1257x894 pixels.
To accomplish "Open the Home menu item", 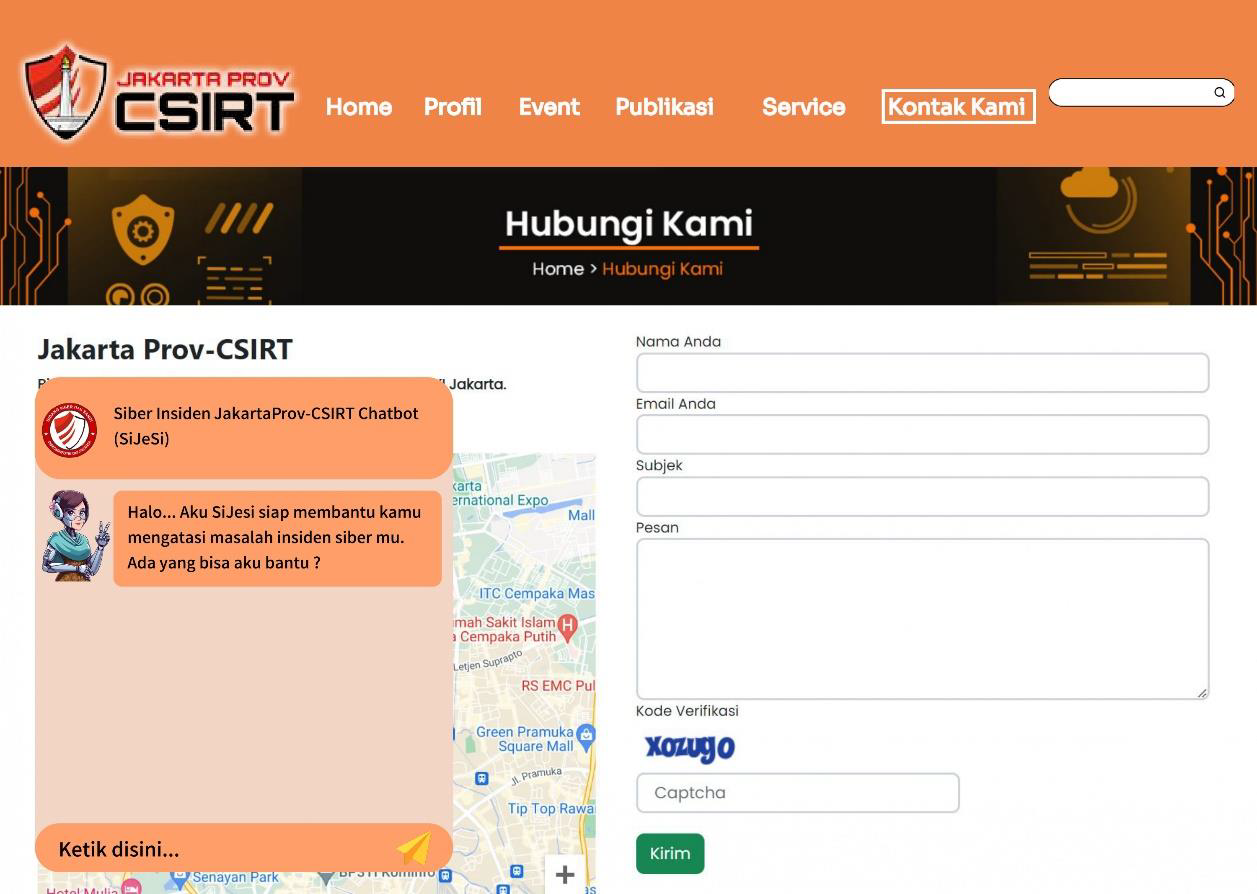I will pos(358,107).
